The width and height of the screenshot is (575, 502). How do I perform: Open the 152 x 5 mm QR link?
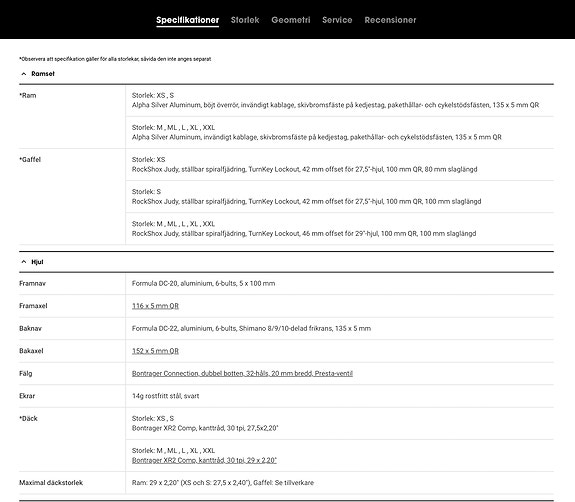155,351
